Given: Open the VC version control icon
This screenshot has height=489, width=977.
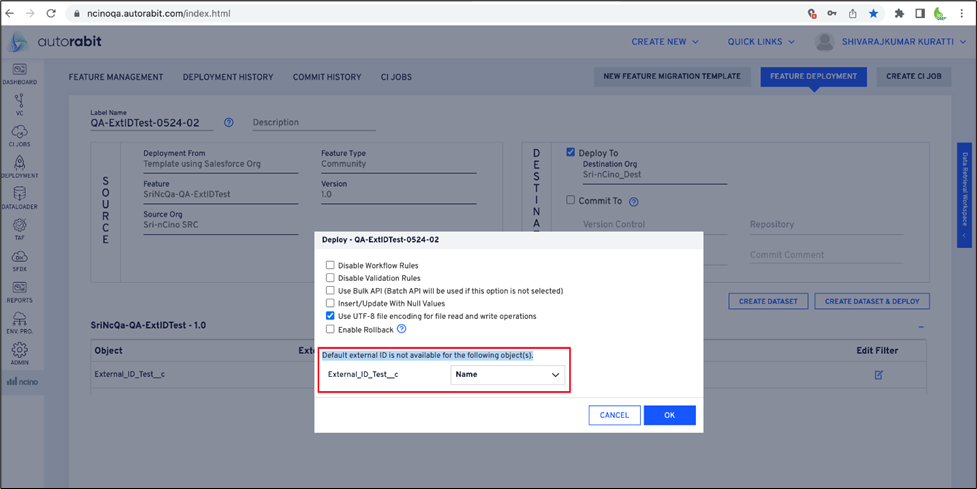Looking at the screenshot, I should 19,101.
